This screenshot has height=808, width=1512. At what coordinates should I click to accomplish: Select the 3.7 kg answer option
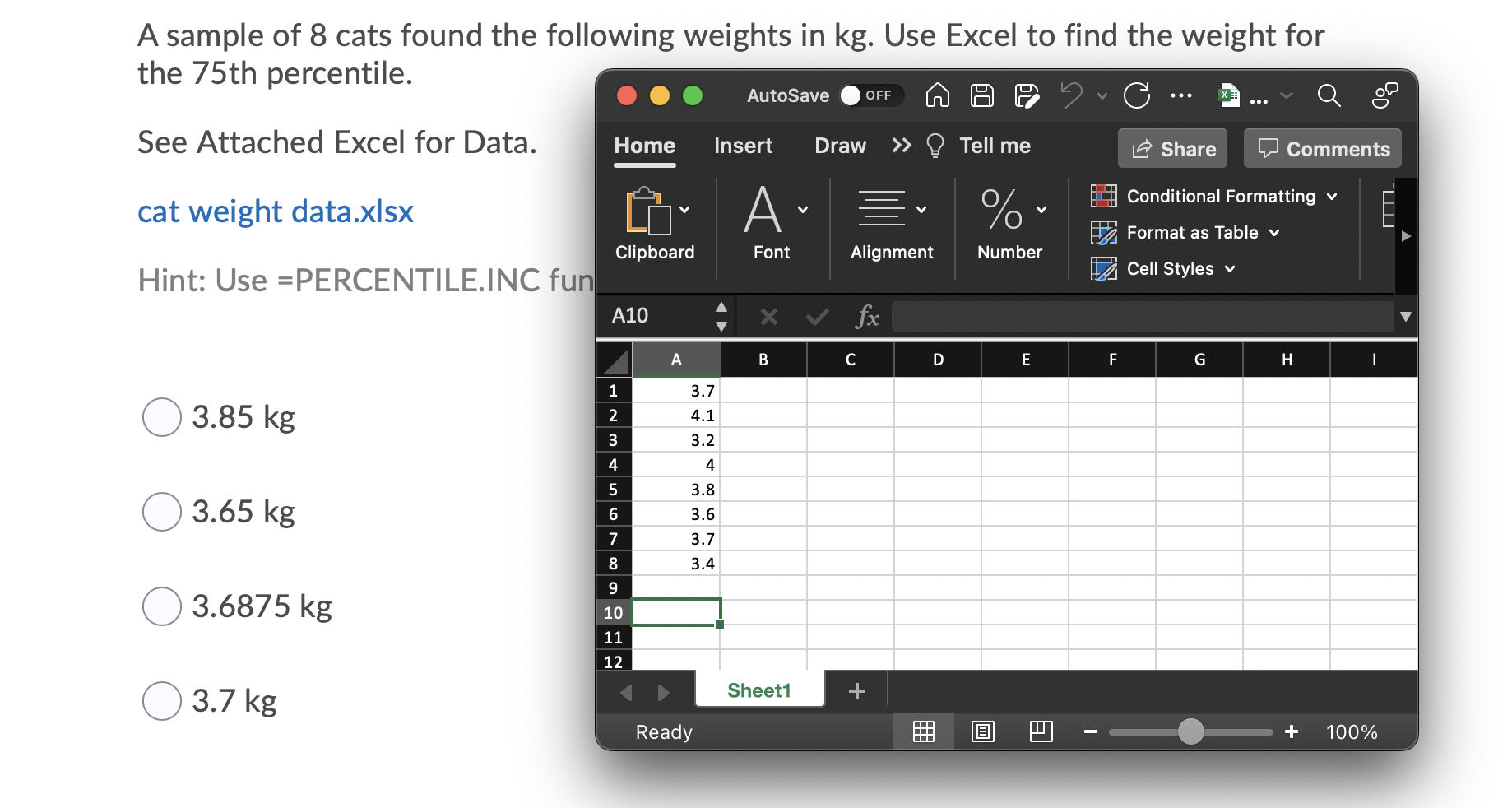(162, 701)
